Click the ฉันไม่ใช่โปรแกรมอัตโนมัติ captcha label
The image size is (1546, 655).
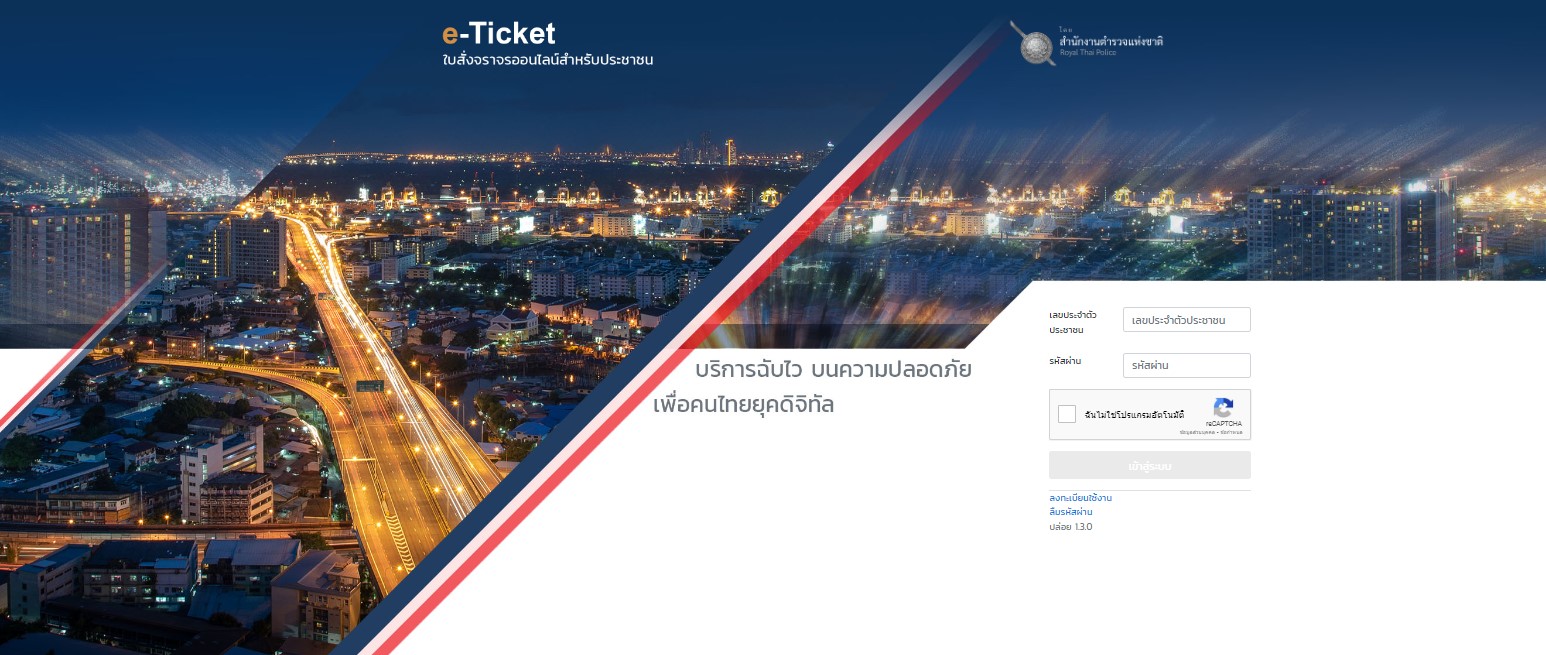click(x=1134, y=415)
